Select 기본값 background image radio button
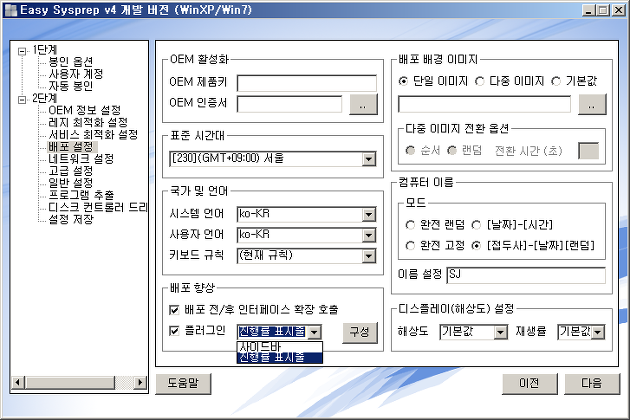 click(x=556, y=82)
